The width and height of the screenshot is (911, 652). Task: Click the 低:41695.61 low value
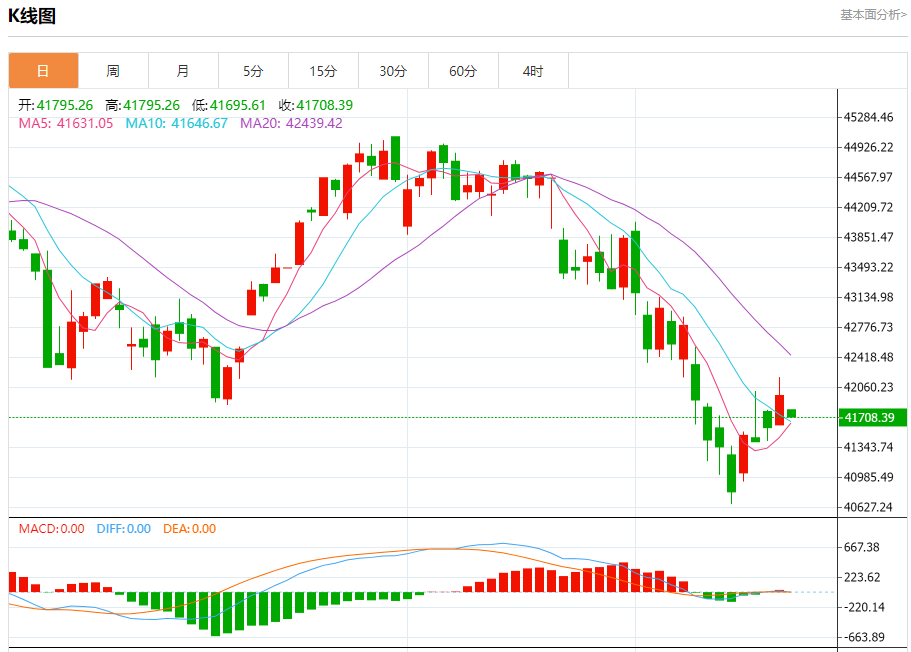(228, 105)
